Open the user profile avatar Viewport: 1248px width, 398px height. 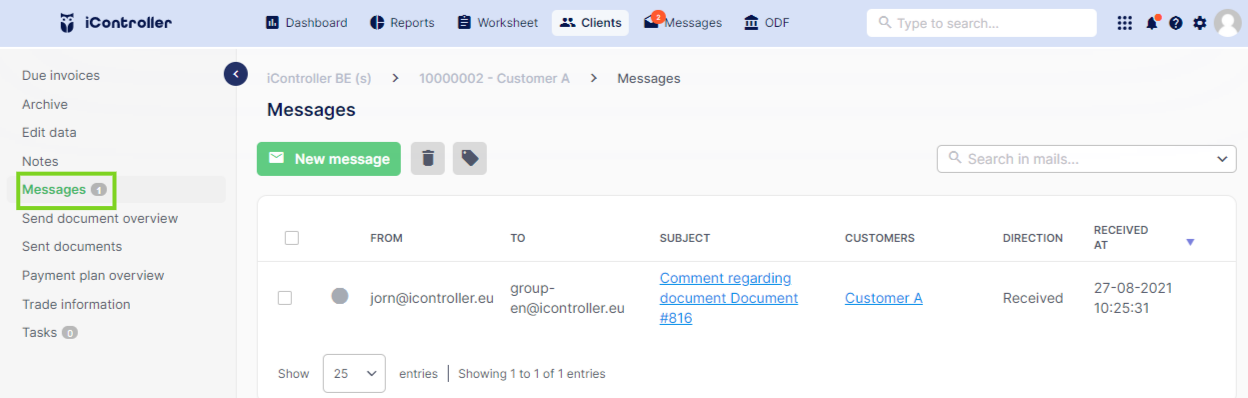click(1228, 22)
